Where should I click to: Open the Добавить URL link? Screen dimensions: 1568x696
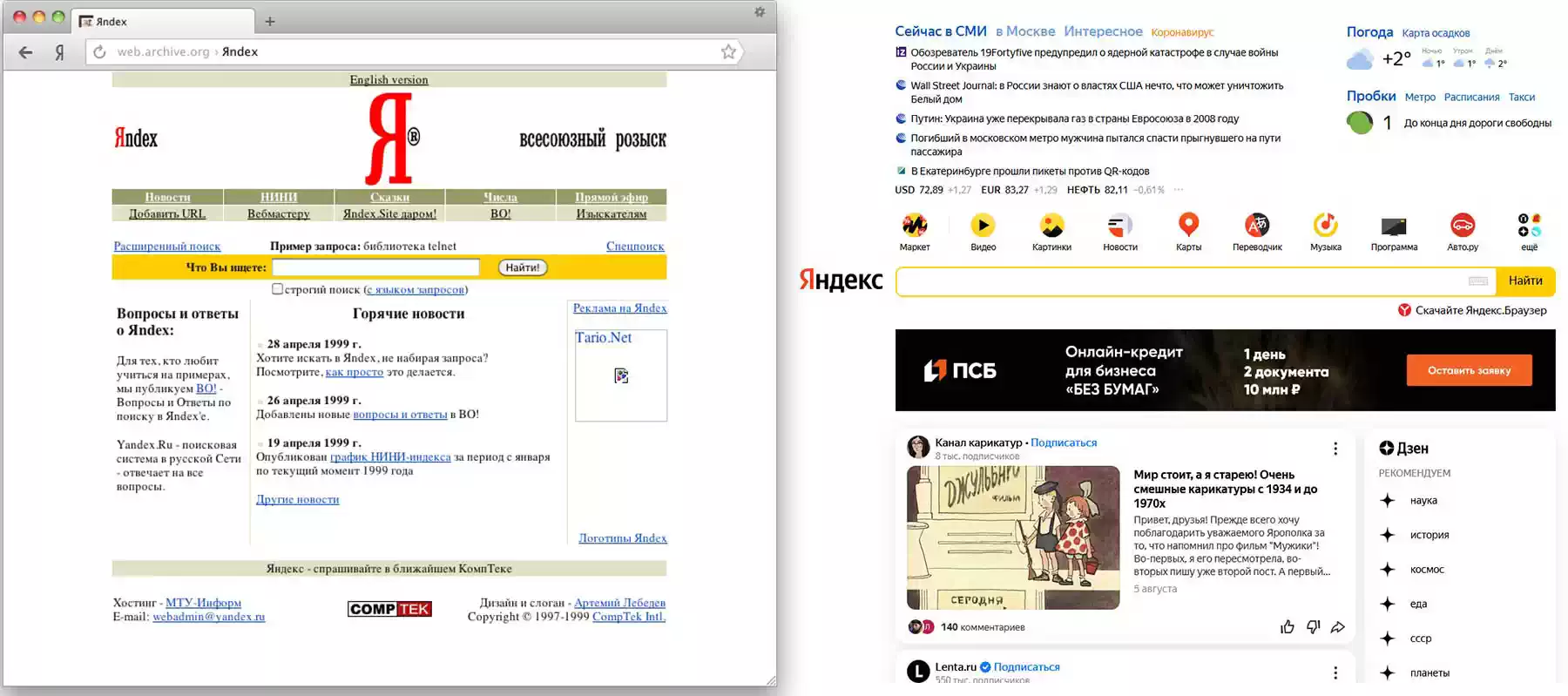click(x=167, y=213)
